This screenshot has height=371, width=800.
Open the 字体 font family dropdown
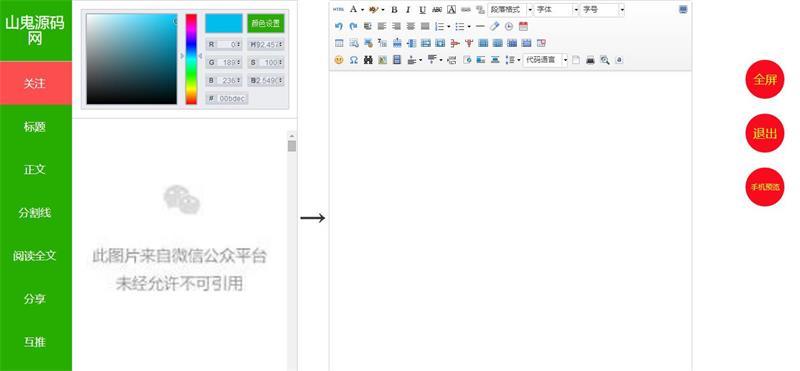(x=557, y=10)
